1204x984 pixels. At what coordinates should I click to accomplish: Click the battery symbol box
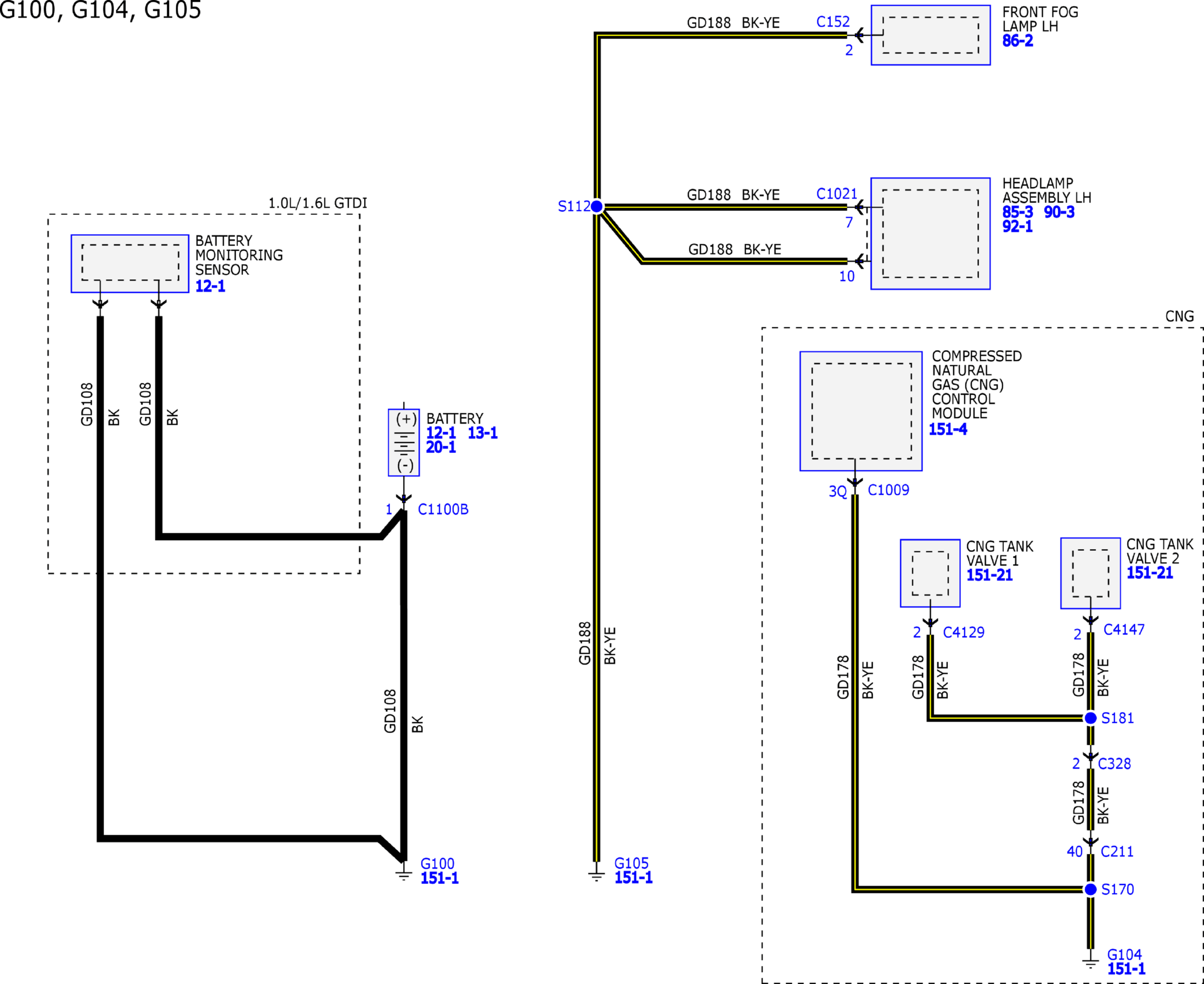[x=404, y=442]
